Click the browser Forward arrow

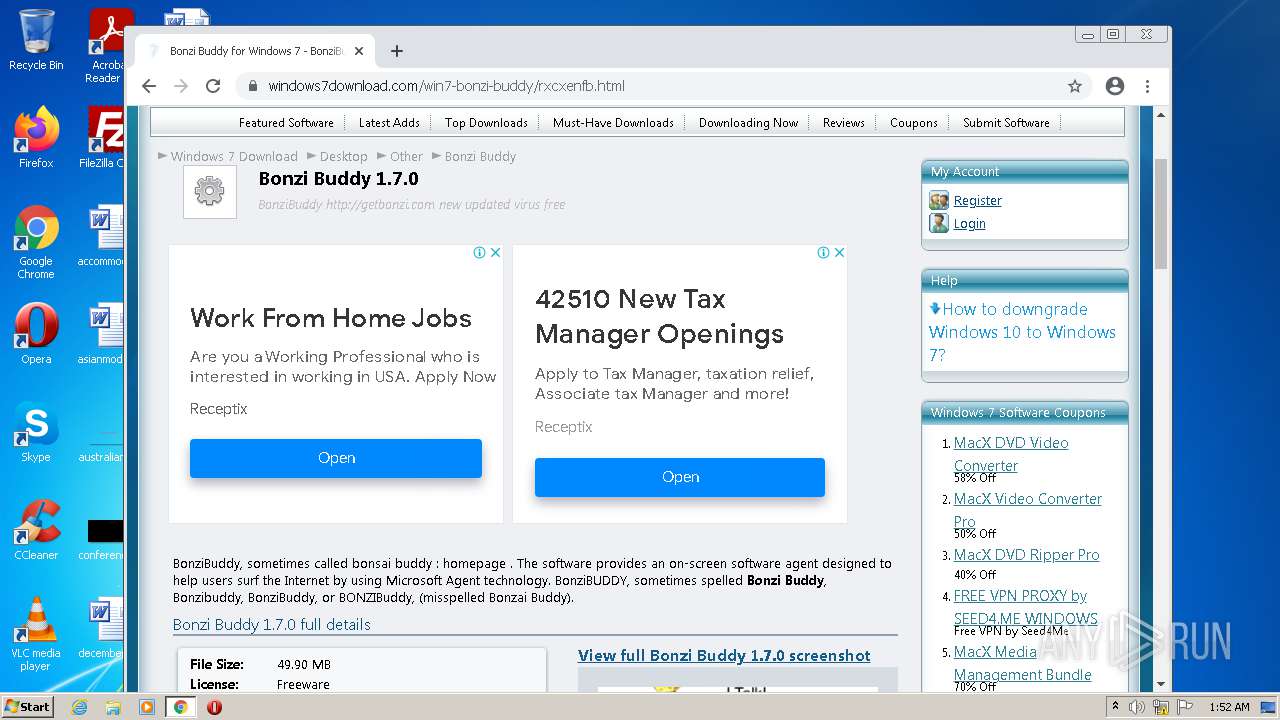tap(181, 86)
